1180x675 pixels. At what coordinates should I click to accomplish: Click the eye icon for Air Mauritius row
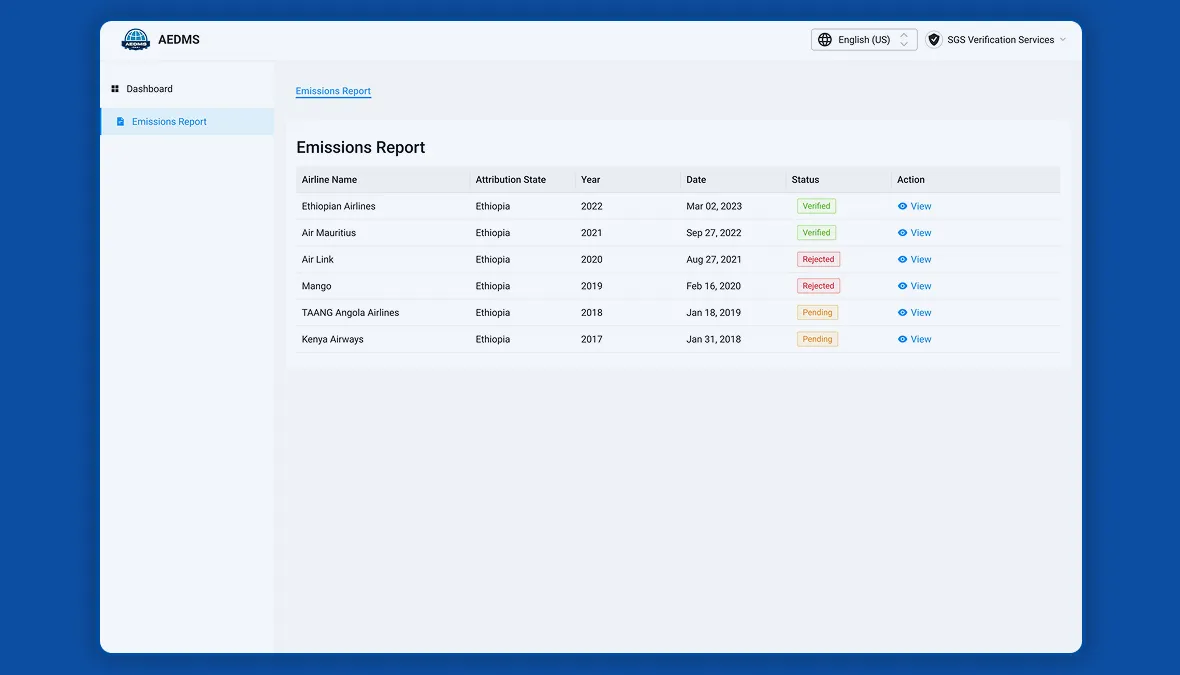(x=902, y=233)
